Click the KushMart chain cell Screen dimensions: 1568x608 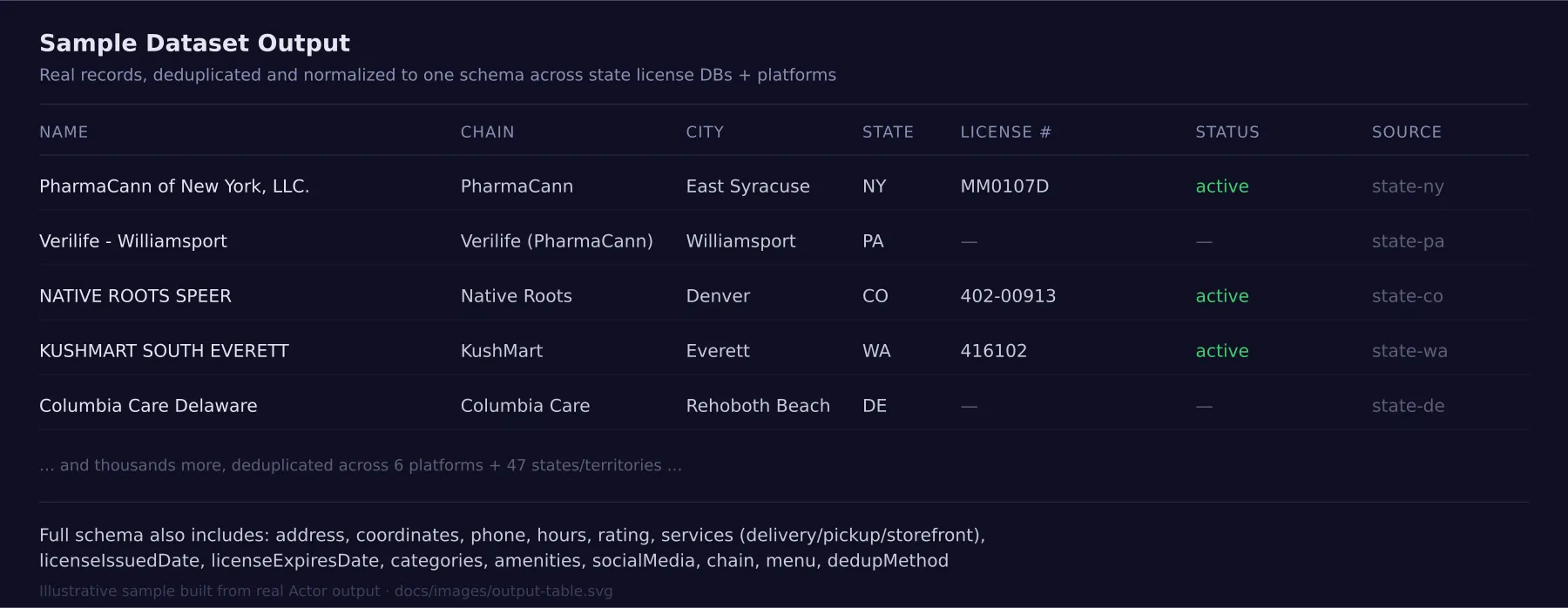coord(502,351)
